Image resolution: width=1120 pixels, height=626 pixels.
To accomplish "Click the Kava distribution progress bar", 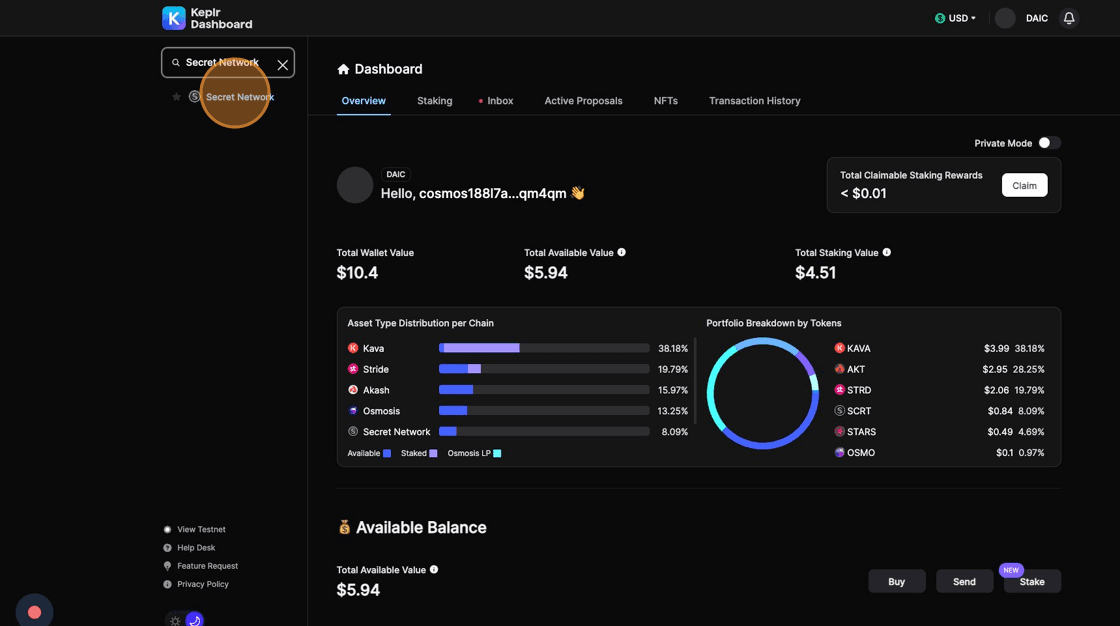I will tap(544, 348).
